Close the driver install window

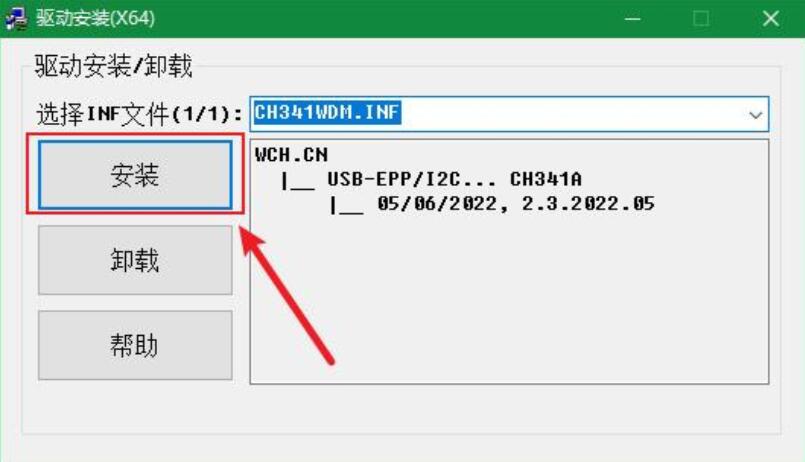click(770, 19)
